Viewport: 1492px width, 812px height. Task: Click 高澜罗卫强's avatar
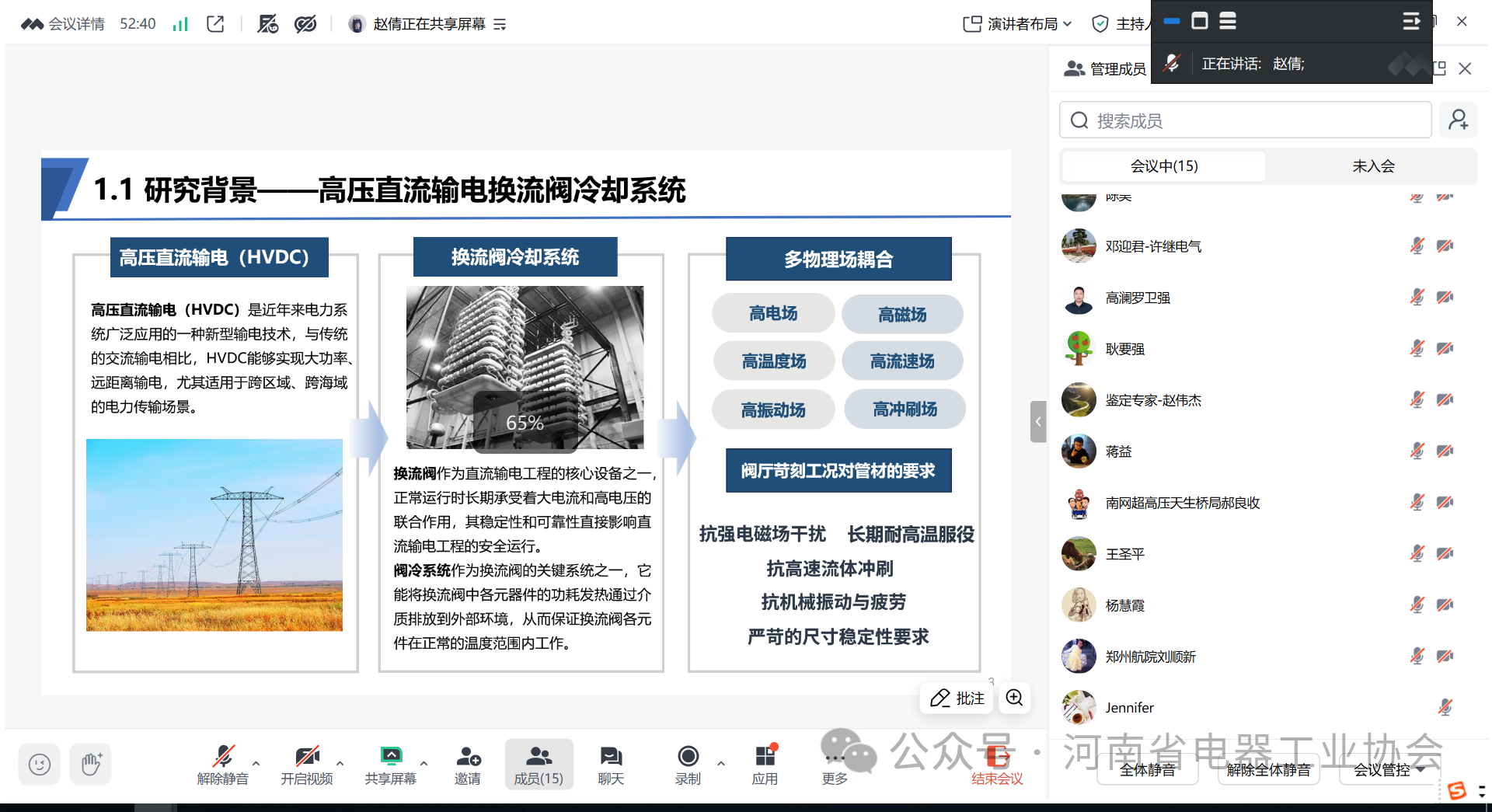coord(1079,298)
